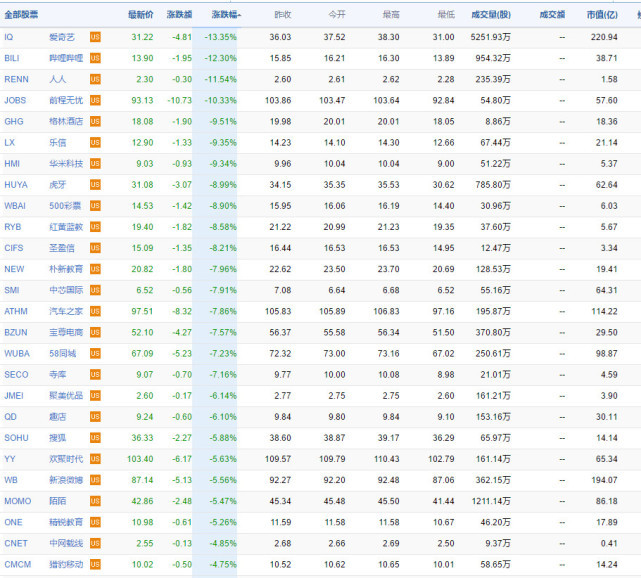This screenshot has width=641, height=578.
Task: Open the 搜狐 stock name link
Action: [58, 438]
